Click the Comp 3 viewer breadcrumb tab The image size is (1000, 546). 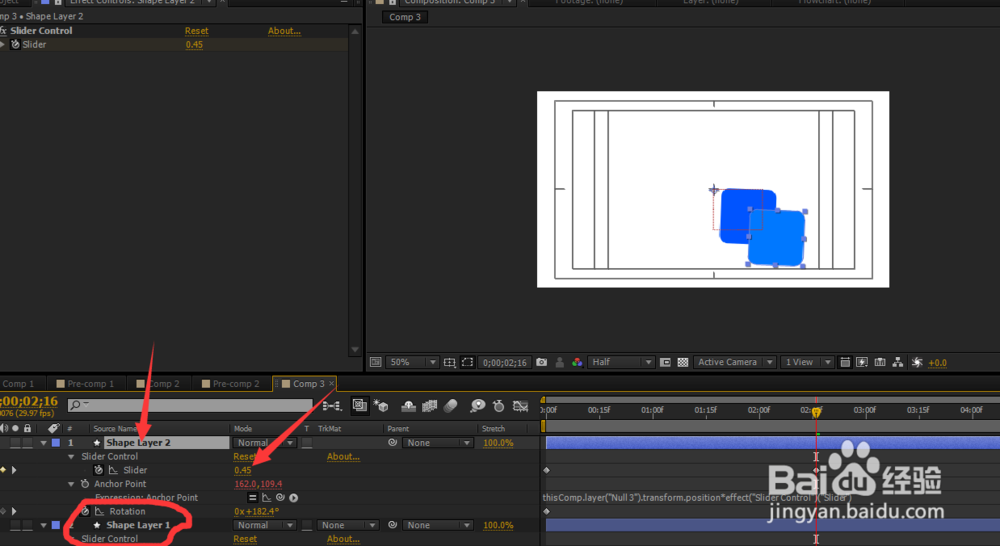405,17
